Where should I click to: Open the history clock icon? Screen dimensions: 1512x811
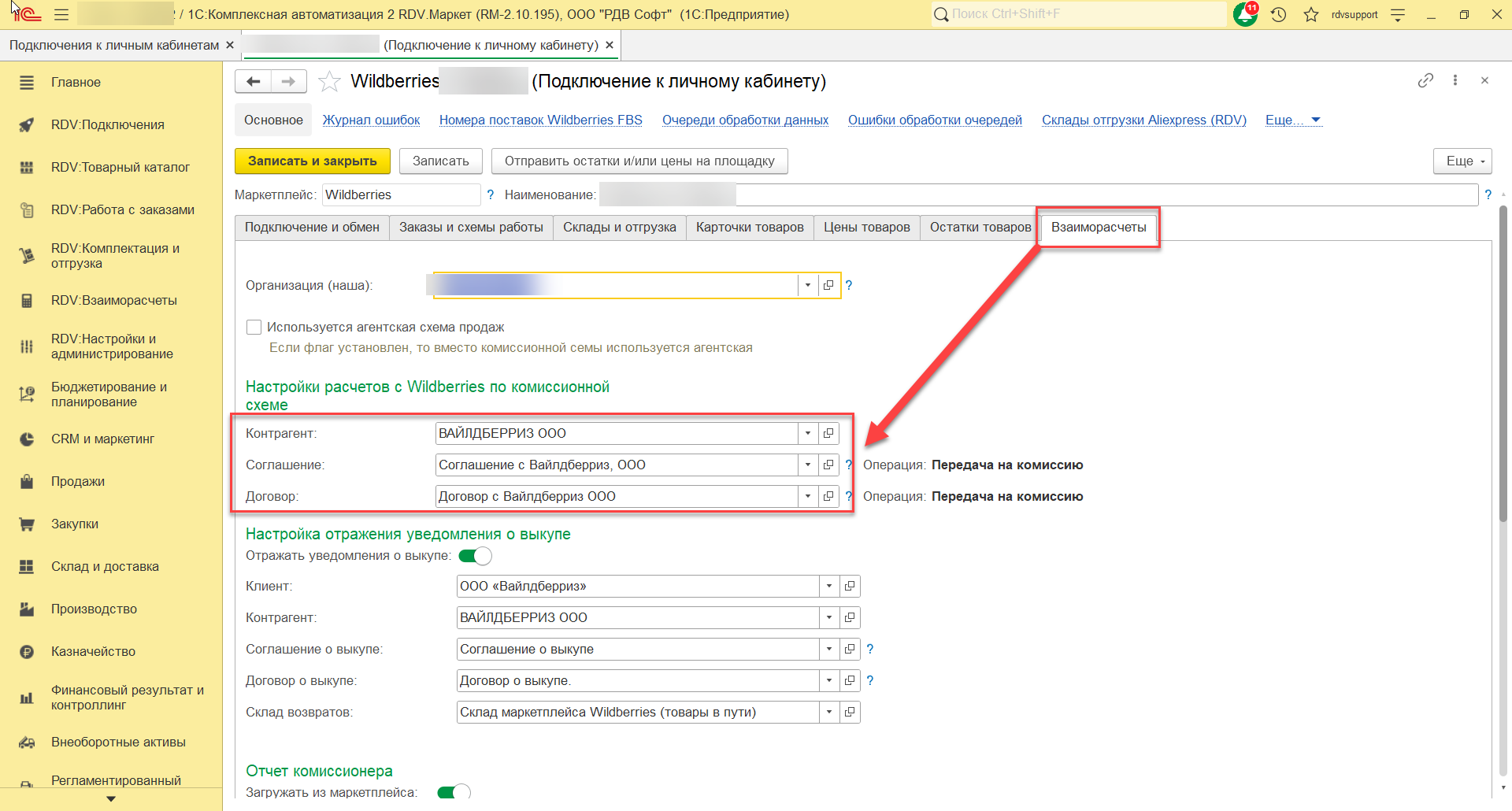(x=1279, y=14)
